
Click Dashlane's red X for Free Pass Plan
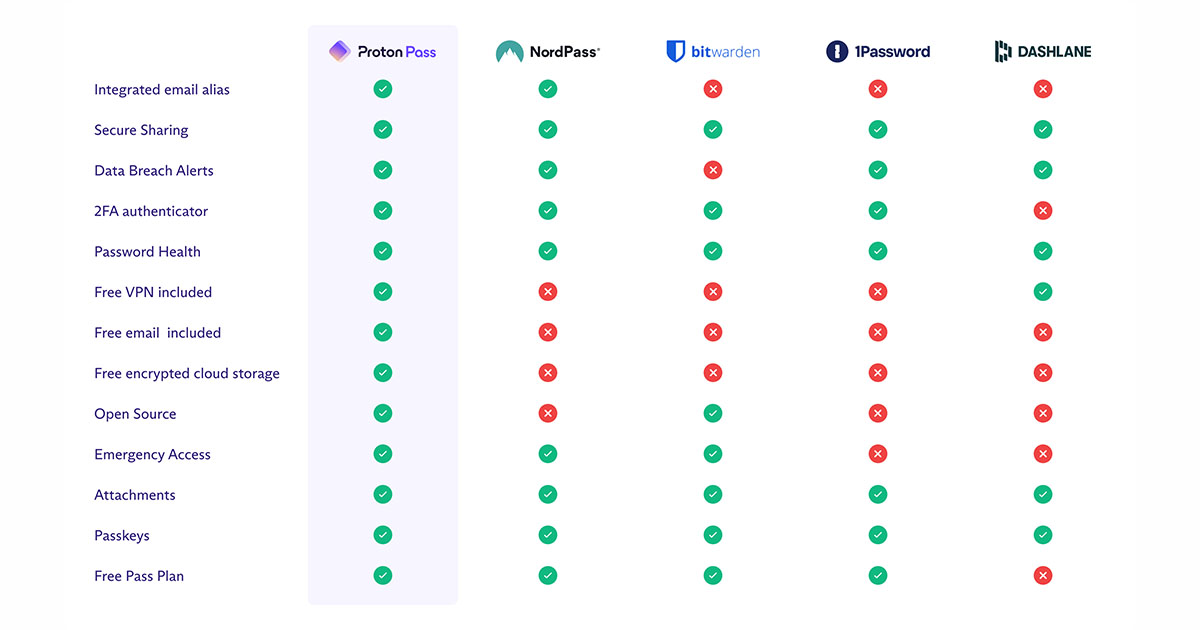click(1042, 575)
